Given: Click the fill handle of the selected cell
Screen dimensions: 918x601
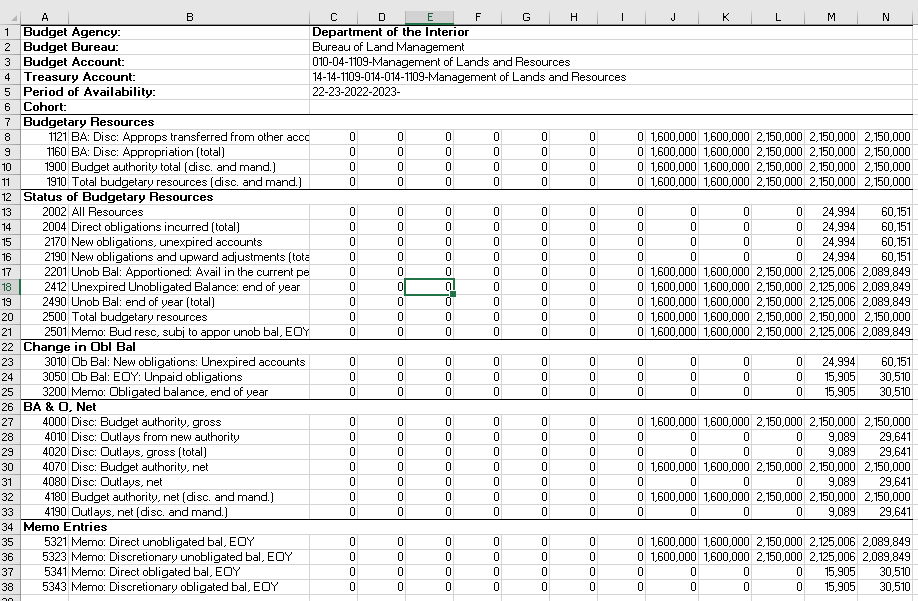Looking at the screenshot, I should click(x=453, y=294).
